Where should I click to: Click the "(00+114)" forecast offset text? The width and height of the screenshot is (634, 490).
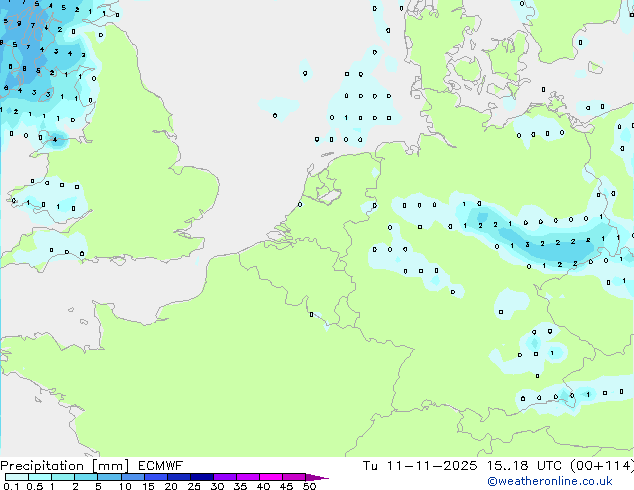[602, 466]
